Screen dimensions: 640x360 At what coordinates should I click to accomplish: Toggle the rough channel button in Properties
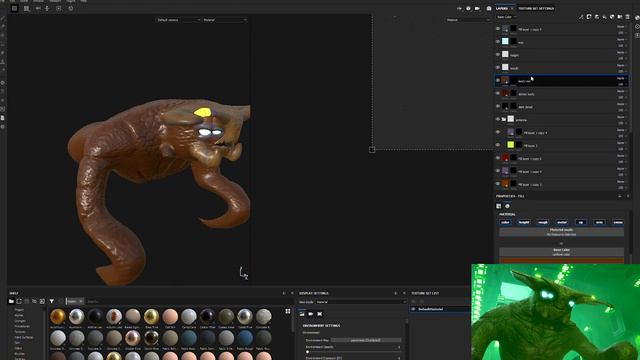pyautogui.click(x=543, y=222)
